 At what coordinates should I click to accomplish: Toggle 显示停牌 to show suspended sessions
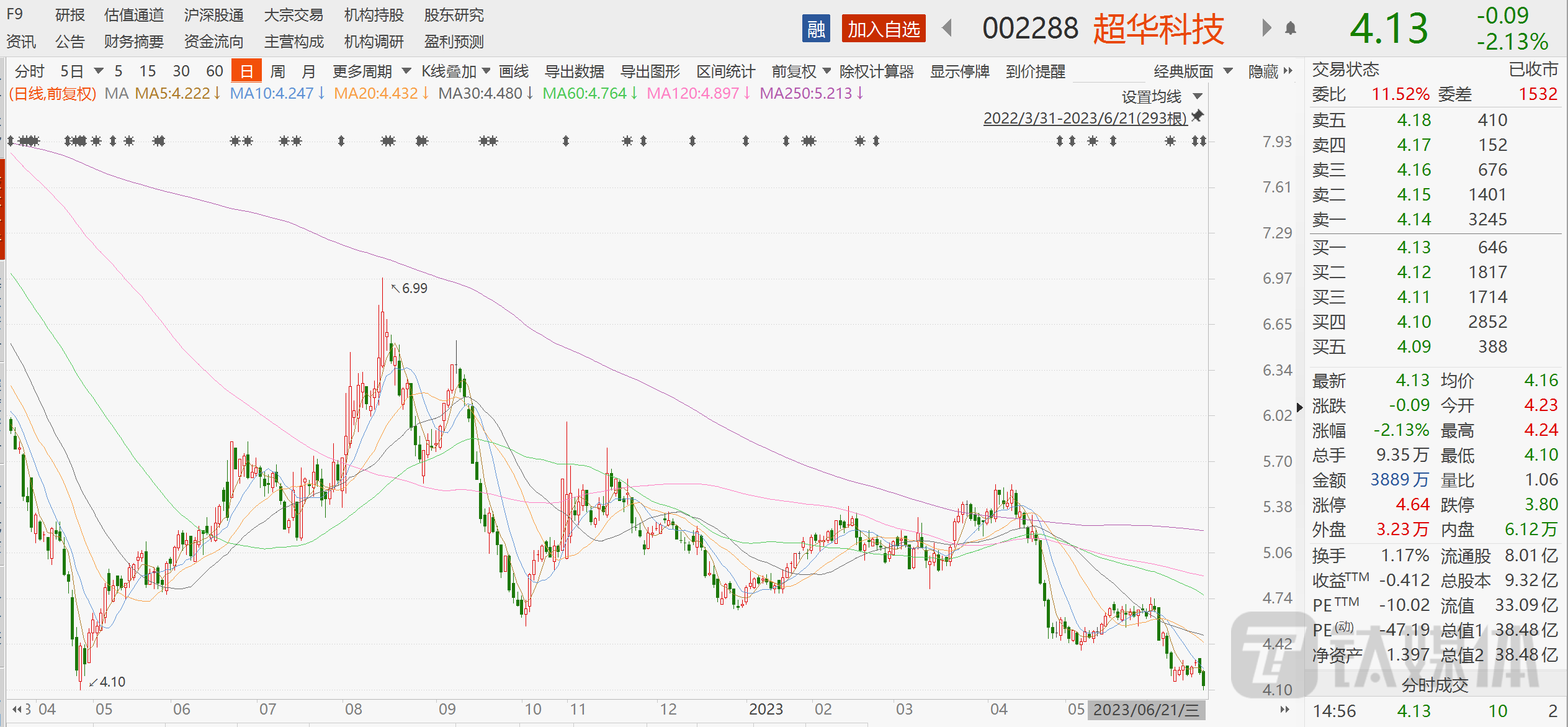[960, 71]
